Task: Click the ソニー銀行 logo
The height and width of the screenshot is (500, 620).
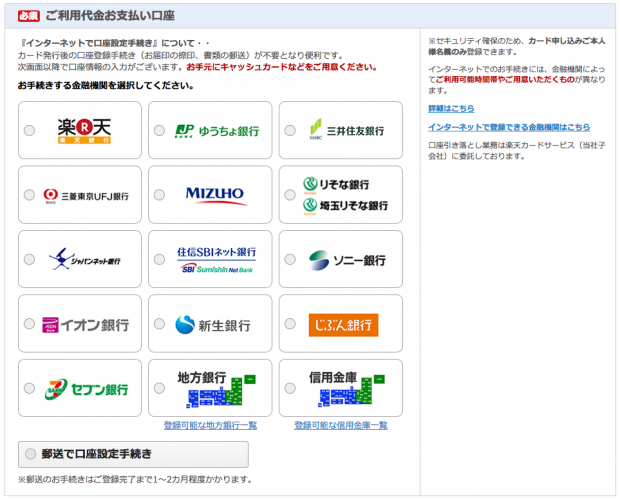Action: click(347, 260)
